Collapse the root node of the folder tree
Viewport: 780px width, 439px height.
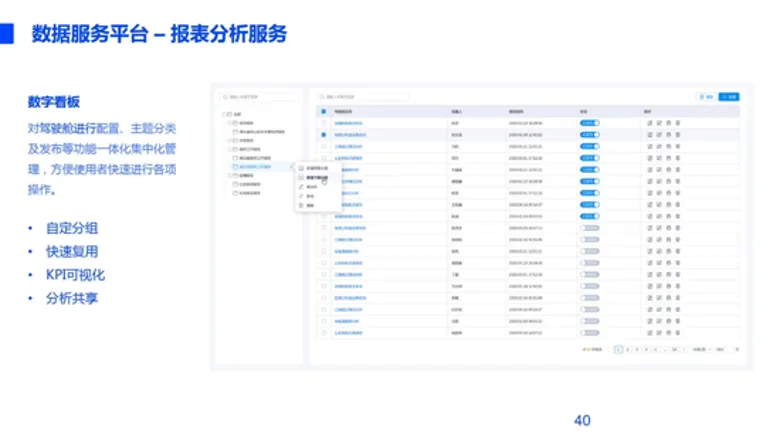(x=224, y=114)
